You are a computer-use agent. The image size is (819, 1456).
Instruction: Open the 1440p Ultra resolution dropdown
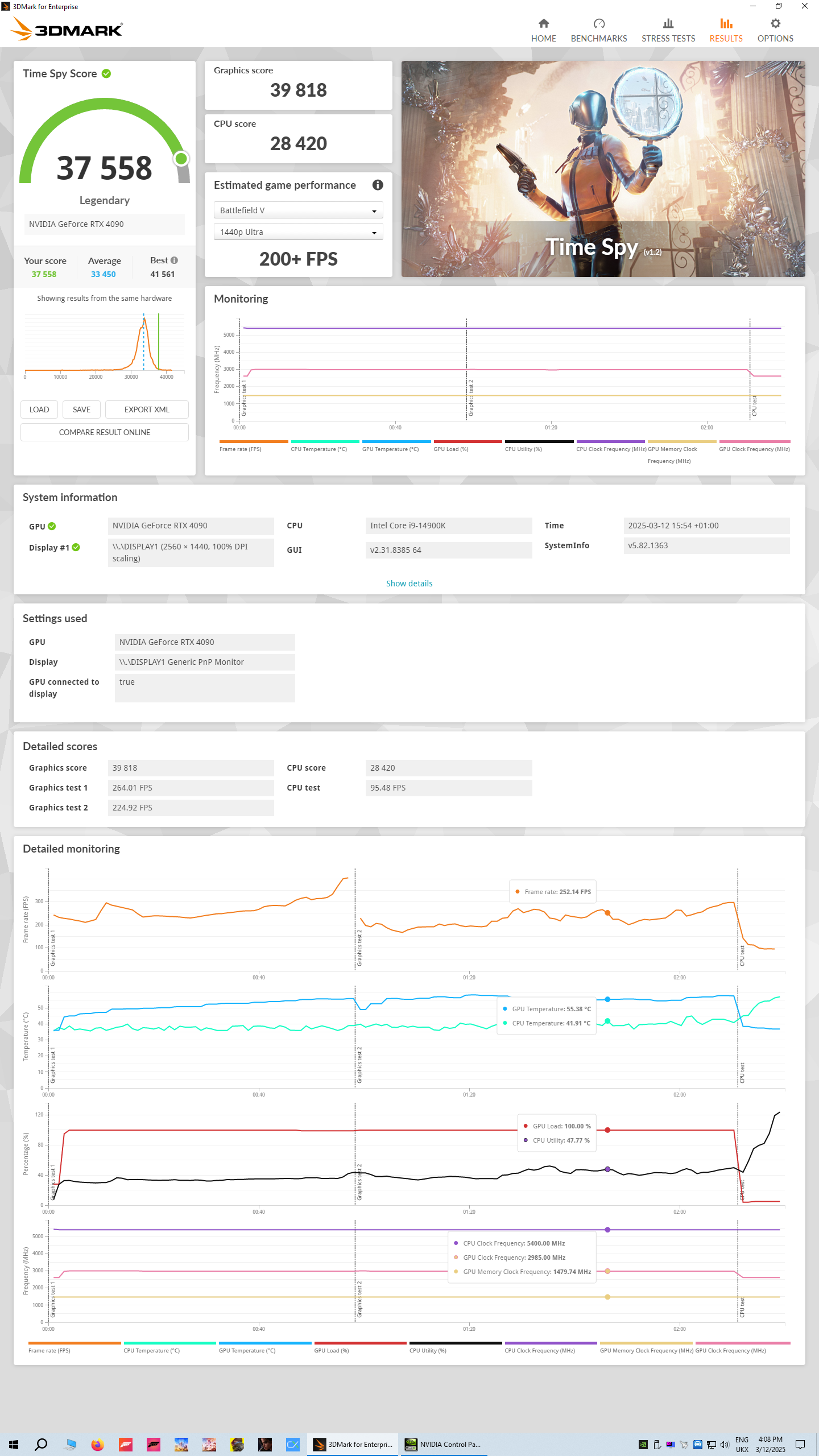click(299, 232)
